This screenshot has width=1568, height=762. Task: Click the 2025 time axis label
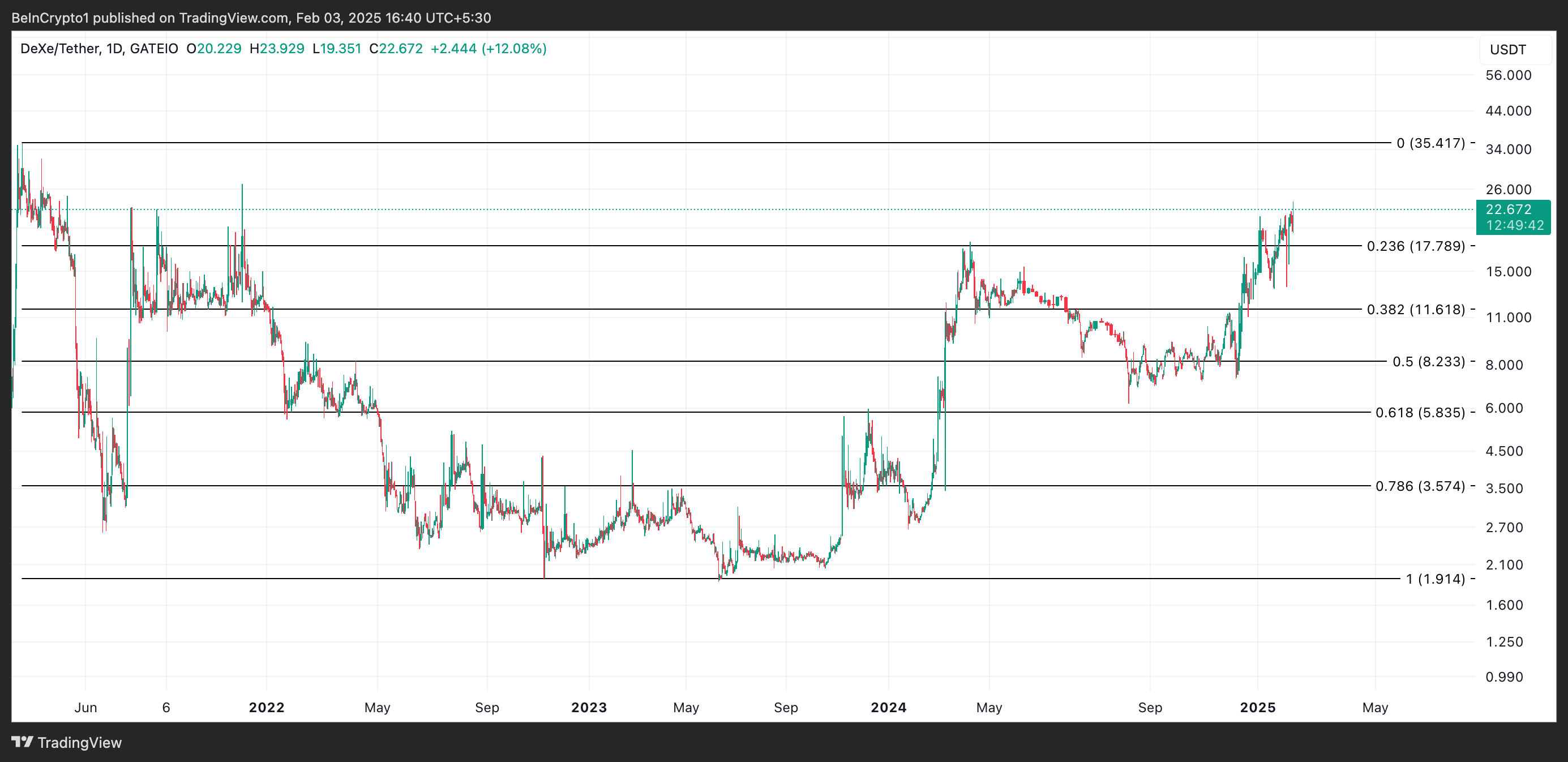(1258, 707)
